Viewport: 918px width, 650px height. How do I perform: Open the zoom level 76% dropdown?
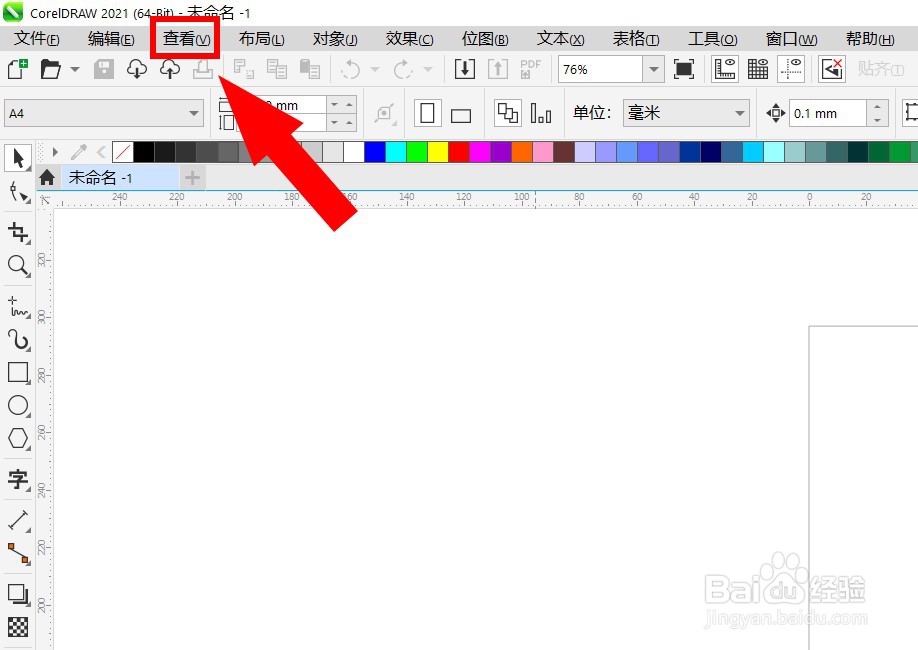(x=653, y=70)
